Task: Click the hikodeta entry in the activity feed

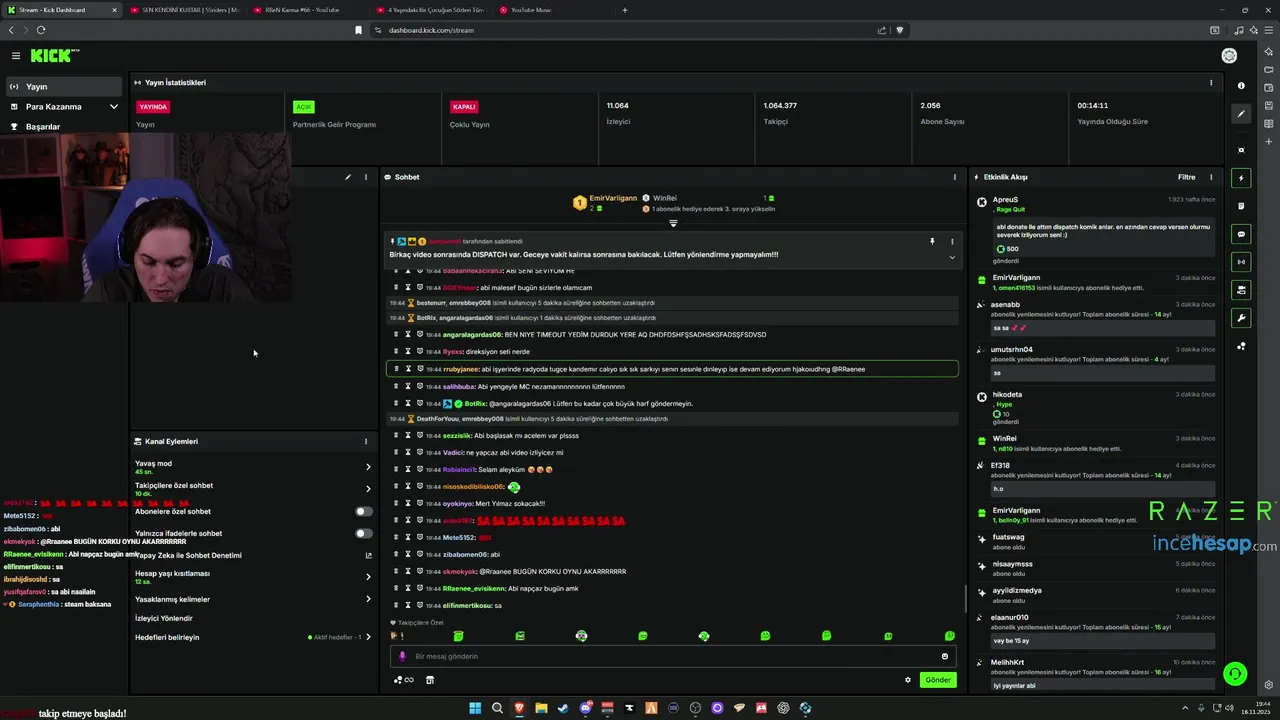Action: click(1006, 394)
